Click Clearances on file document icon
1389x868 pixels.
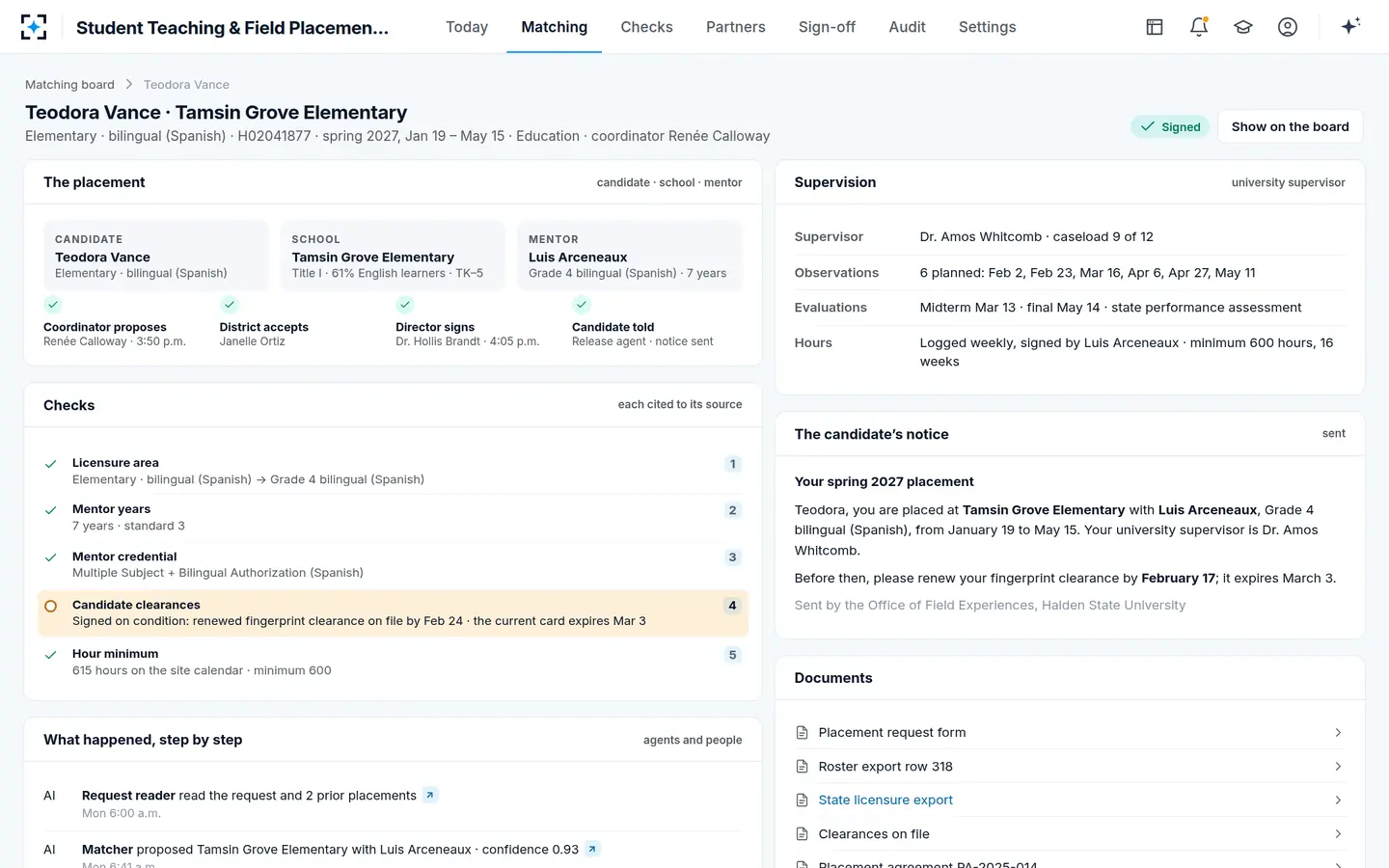802,834
